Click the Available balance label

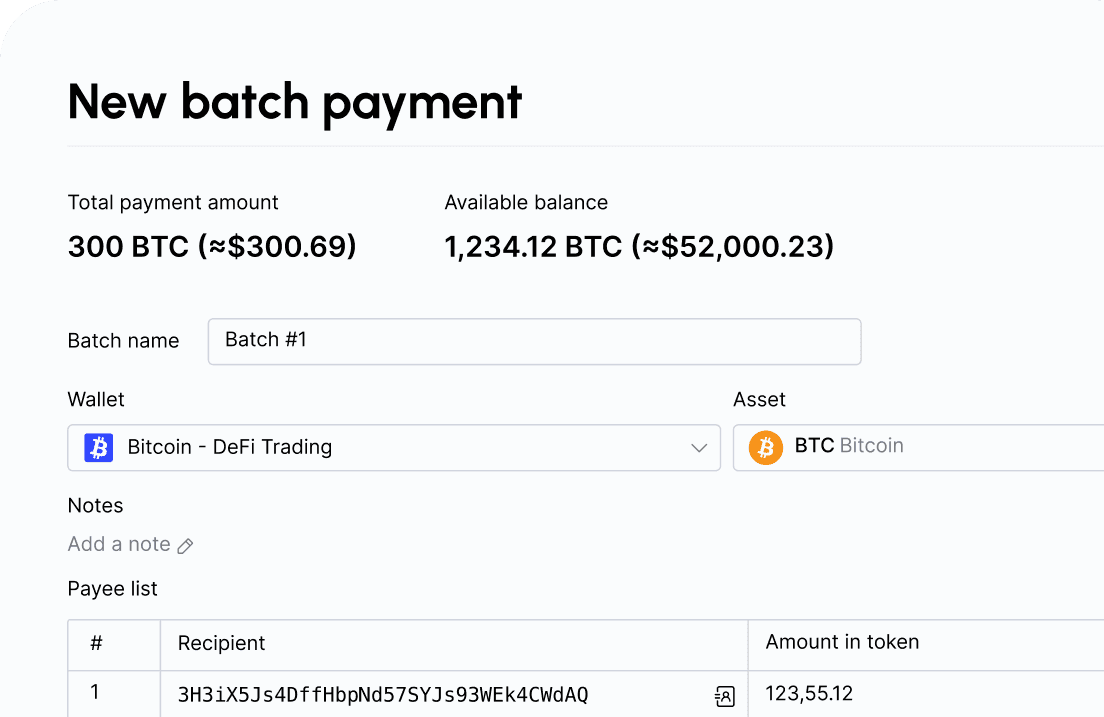point(526,203)
